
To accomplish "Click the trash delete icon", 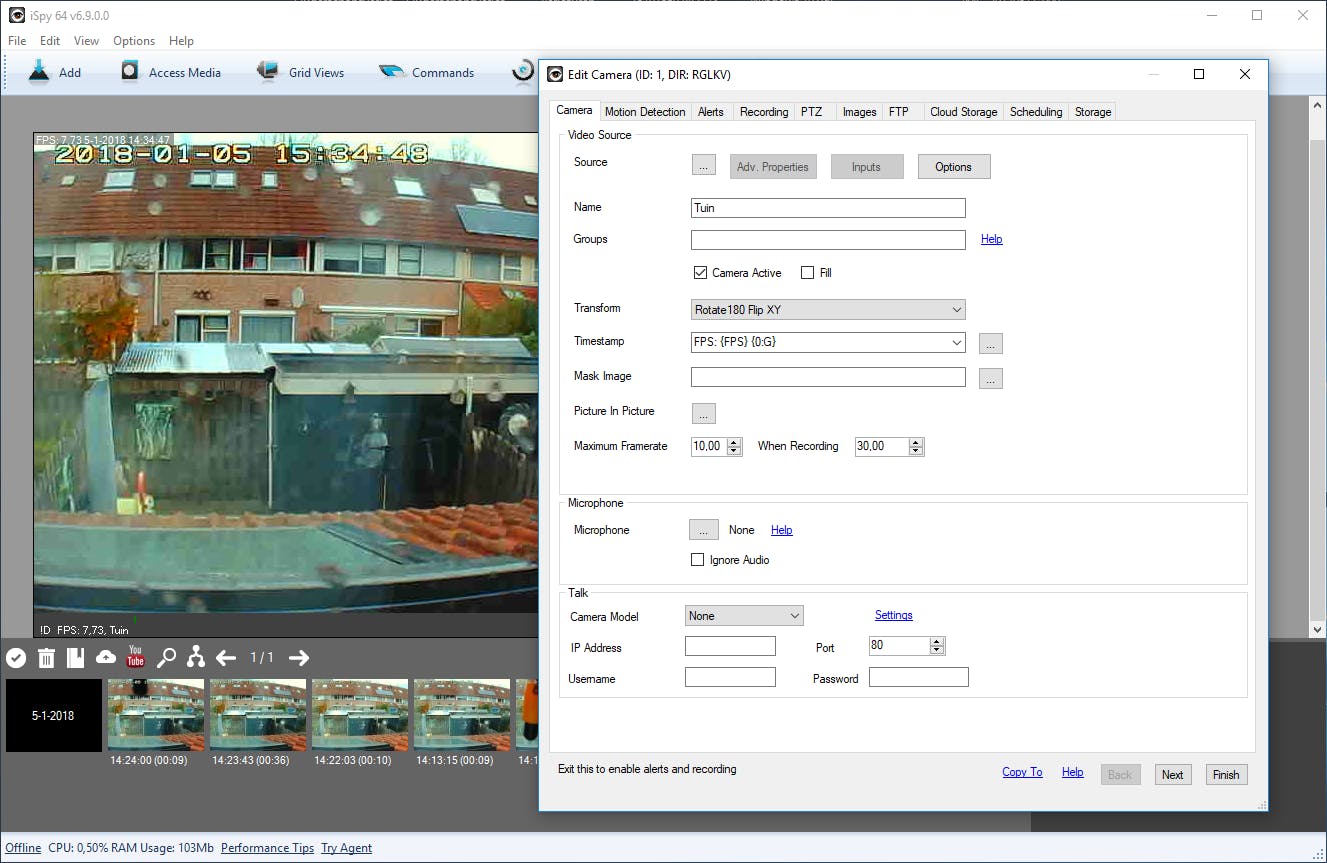I will tap(46, 657).
